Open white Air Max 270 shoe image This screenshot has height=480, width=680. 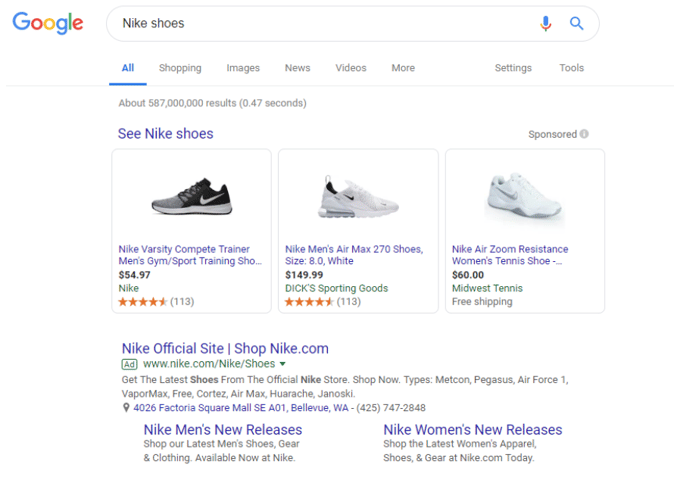coord(358,196)
